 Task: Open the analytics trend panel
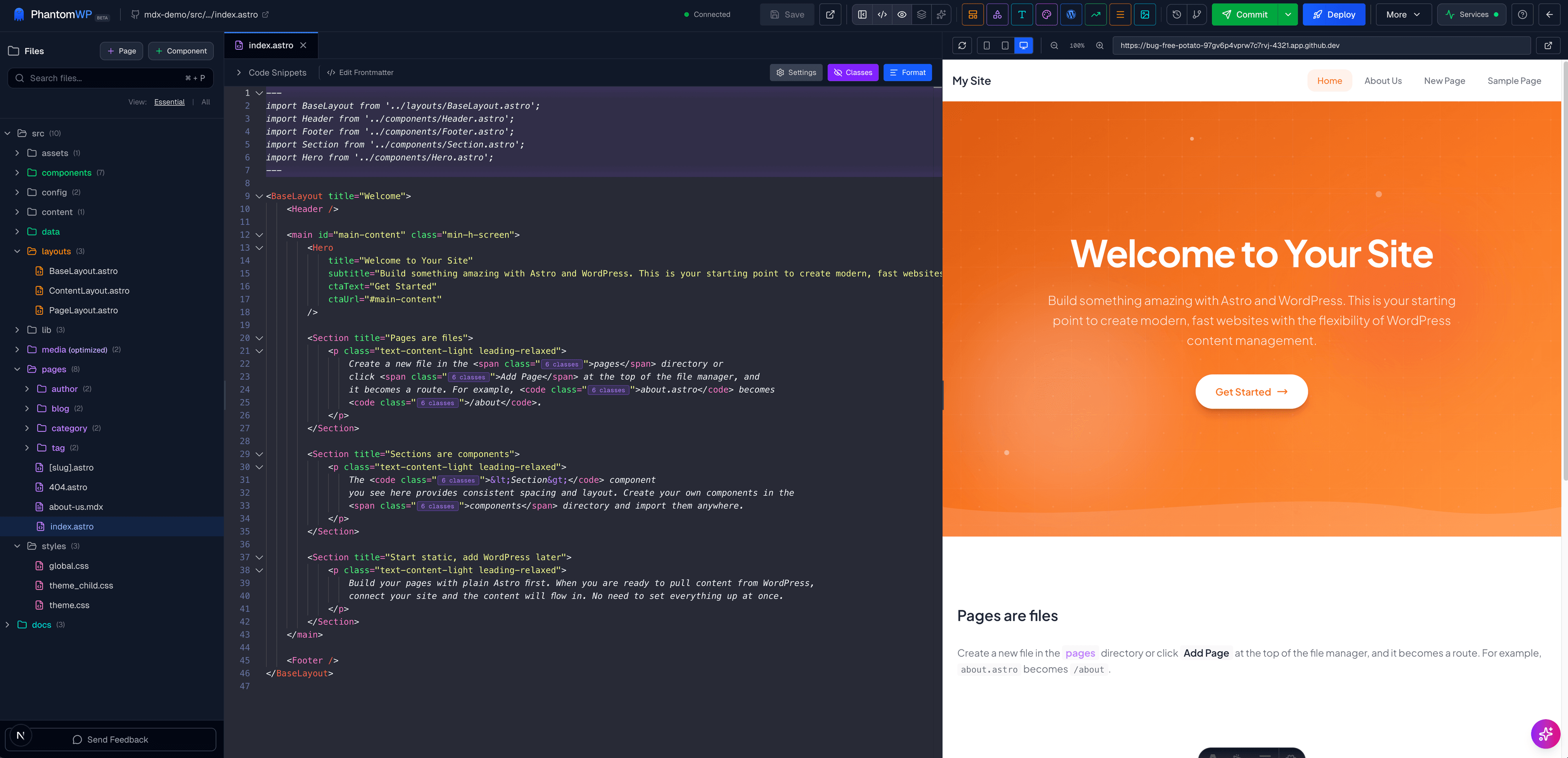(1096, 14)
